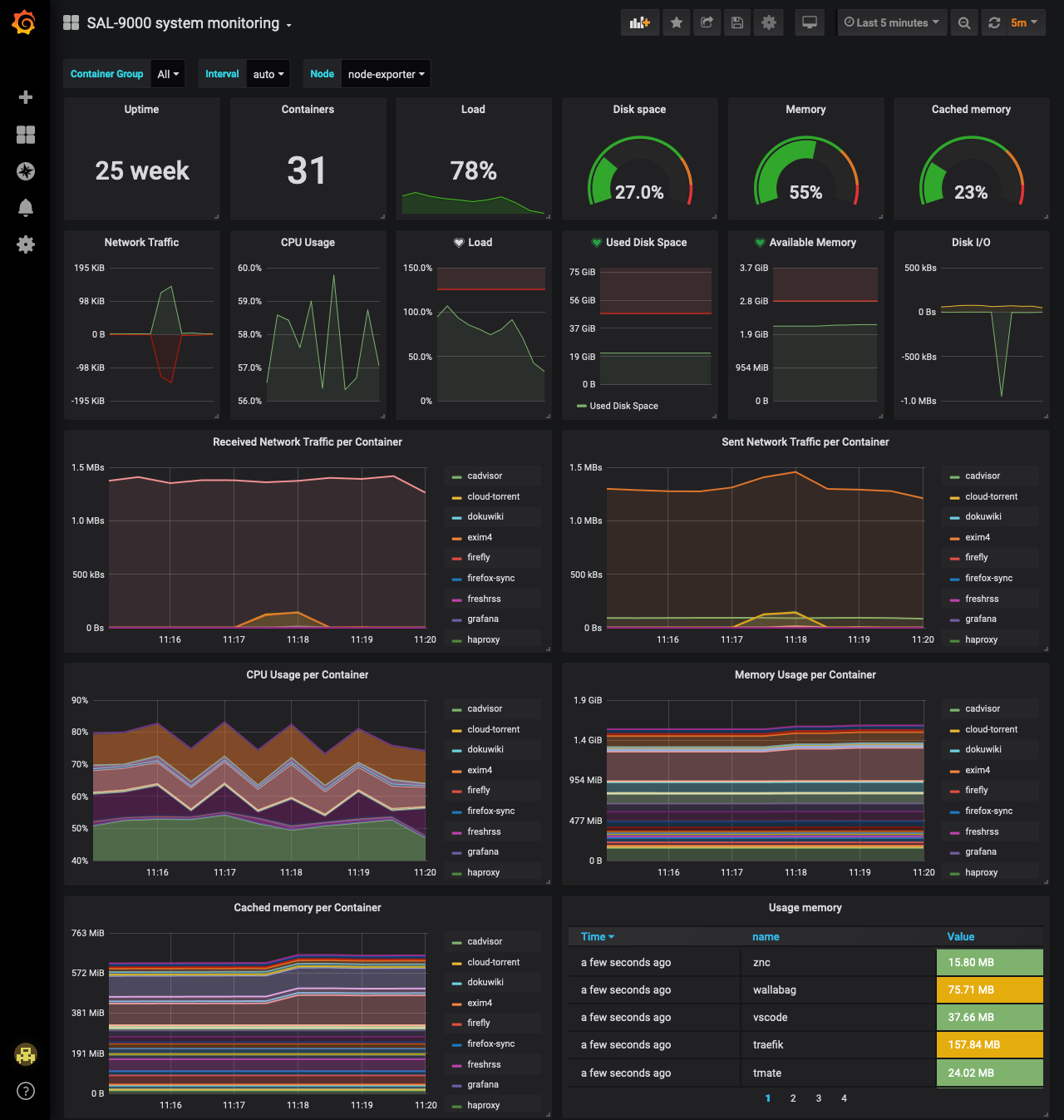Toggle Used Disk Space legend entry

tap(623, 407)
